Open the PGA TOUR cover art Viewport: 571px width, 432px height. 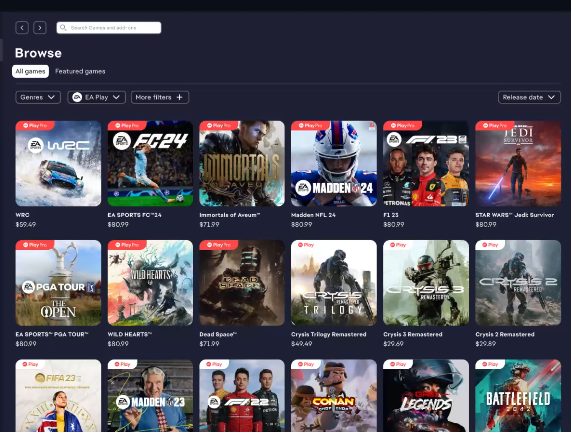pyautogui.click(x=58, y=283)
